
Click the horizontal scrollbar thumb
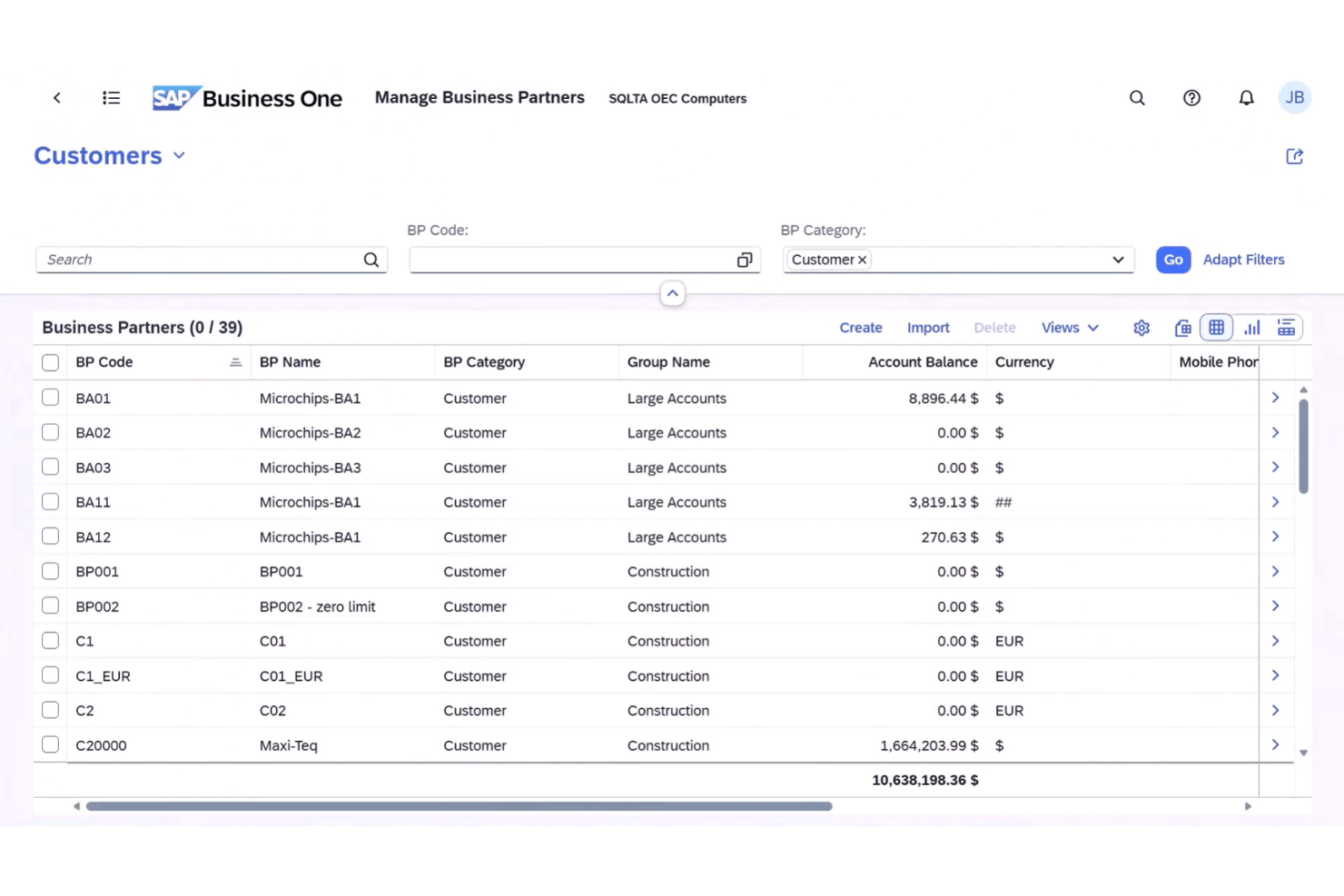click(x=459, y=806)
